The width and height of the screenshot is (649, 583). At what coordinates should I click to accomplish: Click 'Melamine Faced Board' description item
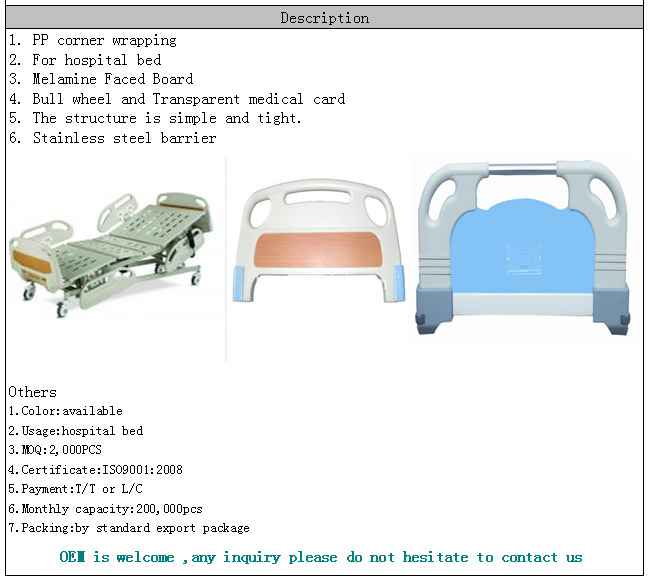[100, 79]
